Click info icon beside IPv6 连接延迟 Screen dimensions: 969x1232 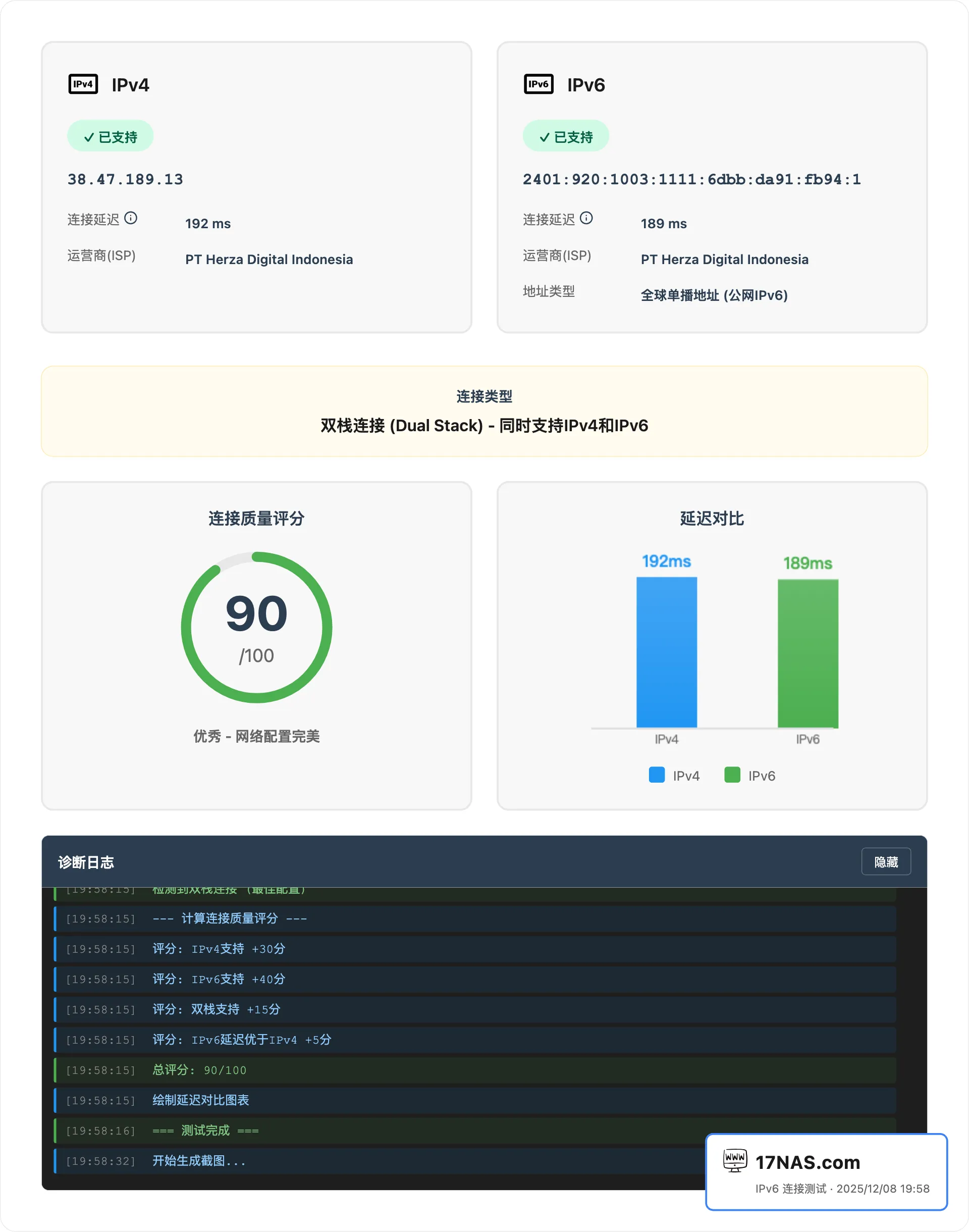(586, 218)
